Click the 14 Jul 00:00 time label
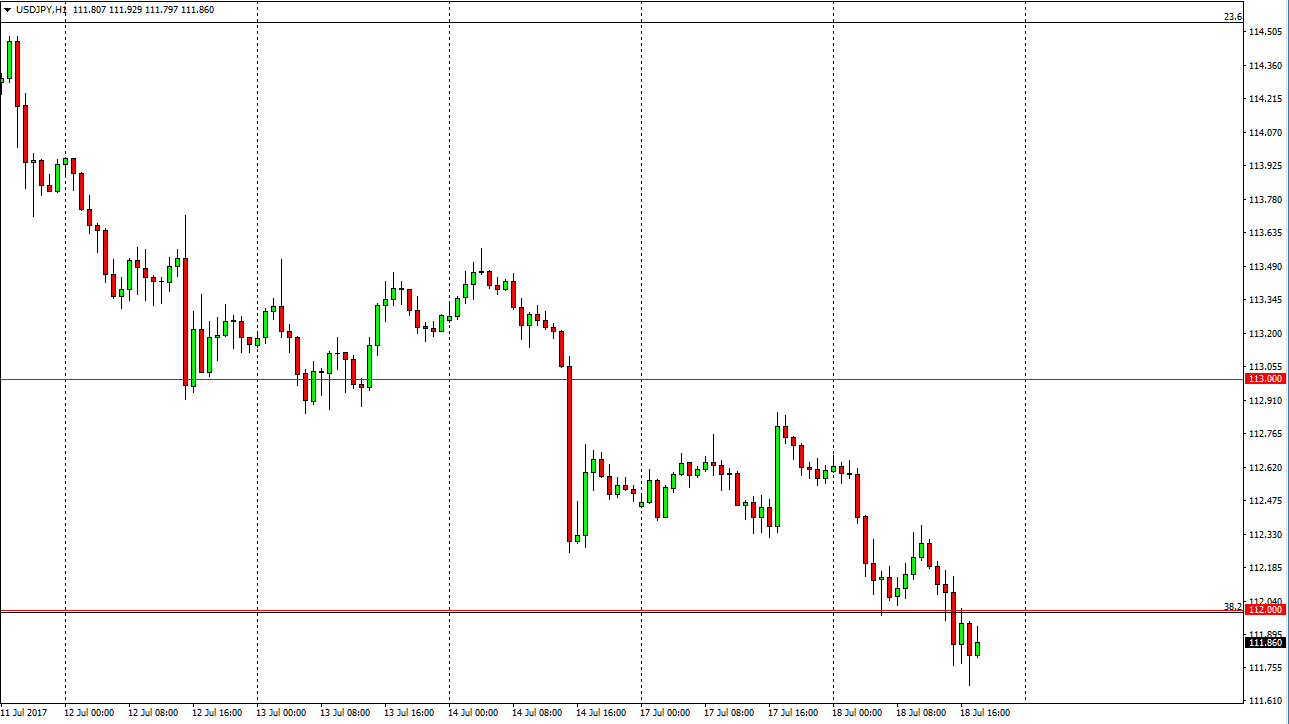The image size is (1289, 724). 473,713
